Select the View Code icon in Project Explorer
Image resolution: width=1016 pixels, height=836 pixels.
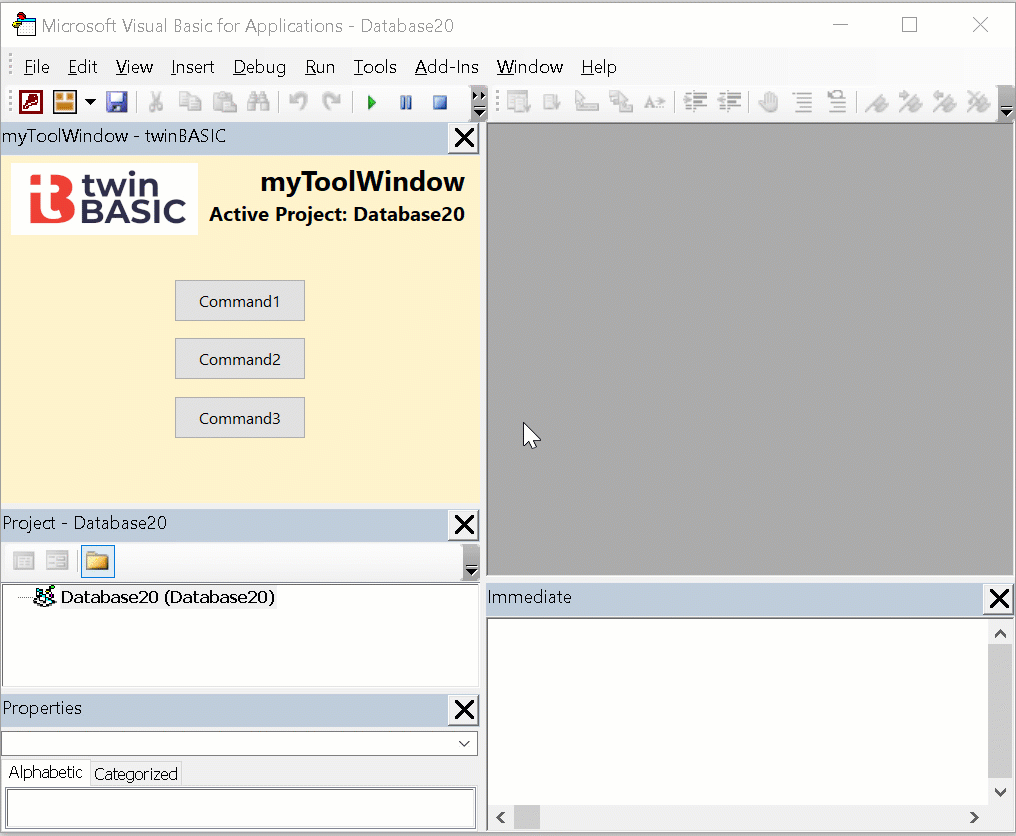pos(22,560)
